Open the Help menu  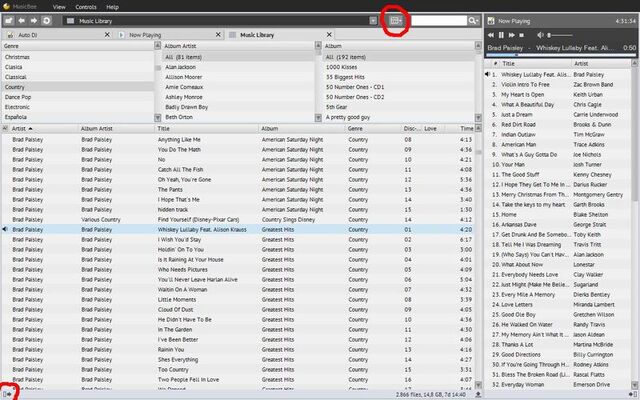(112, 7)
